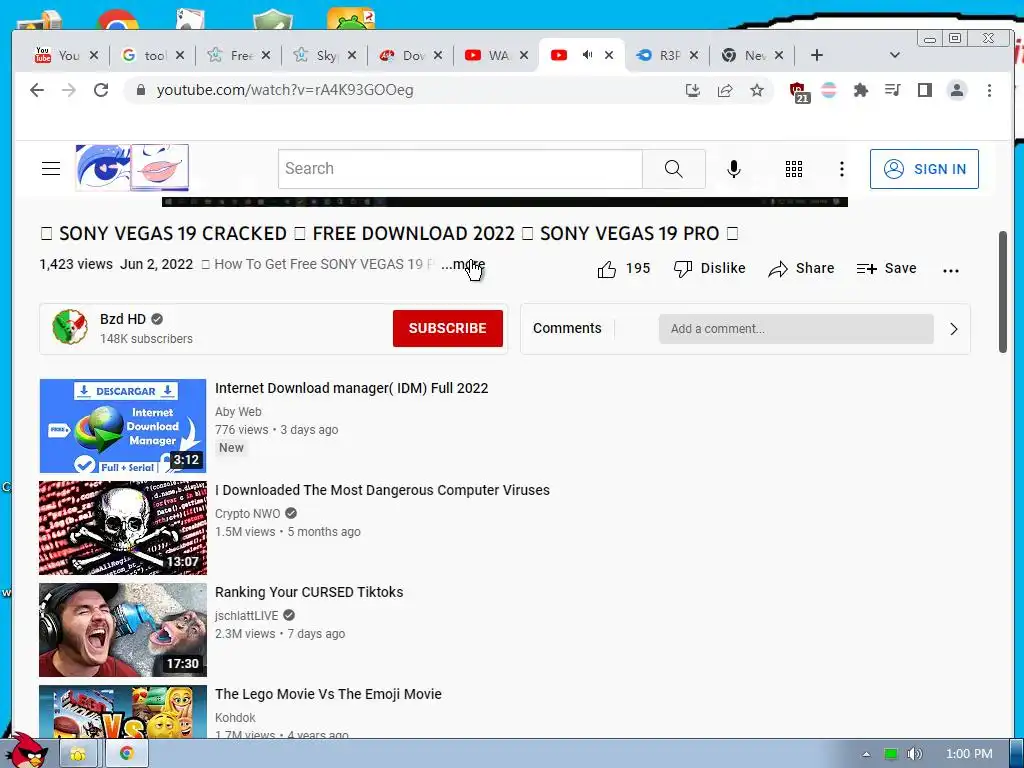Click the Bzd HD channel avatar
1024x768 pixels.
pyautogui.click(x=71, y=327)
